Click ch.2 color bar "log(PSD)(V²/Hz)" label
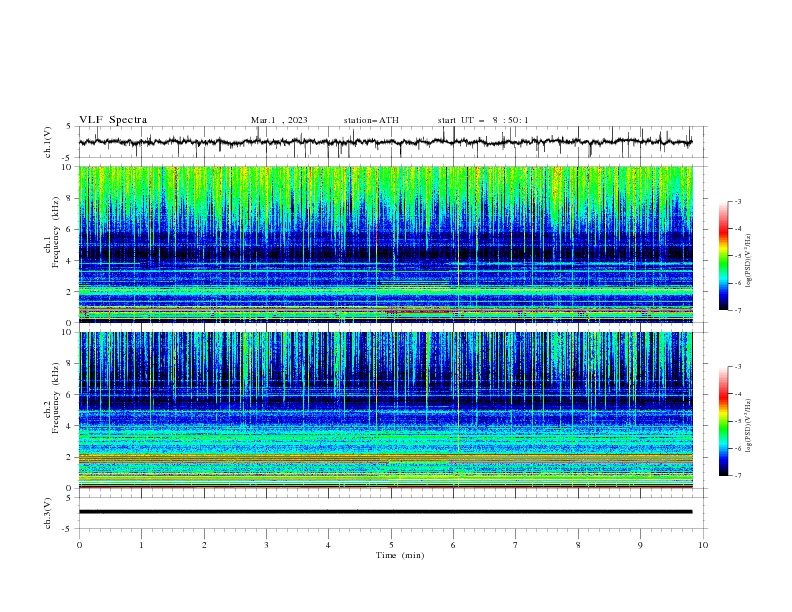The image size is (792, 612). pyautogui.click(x=748, y=425)
